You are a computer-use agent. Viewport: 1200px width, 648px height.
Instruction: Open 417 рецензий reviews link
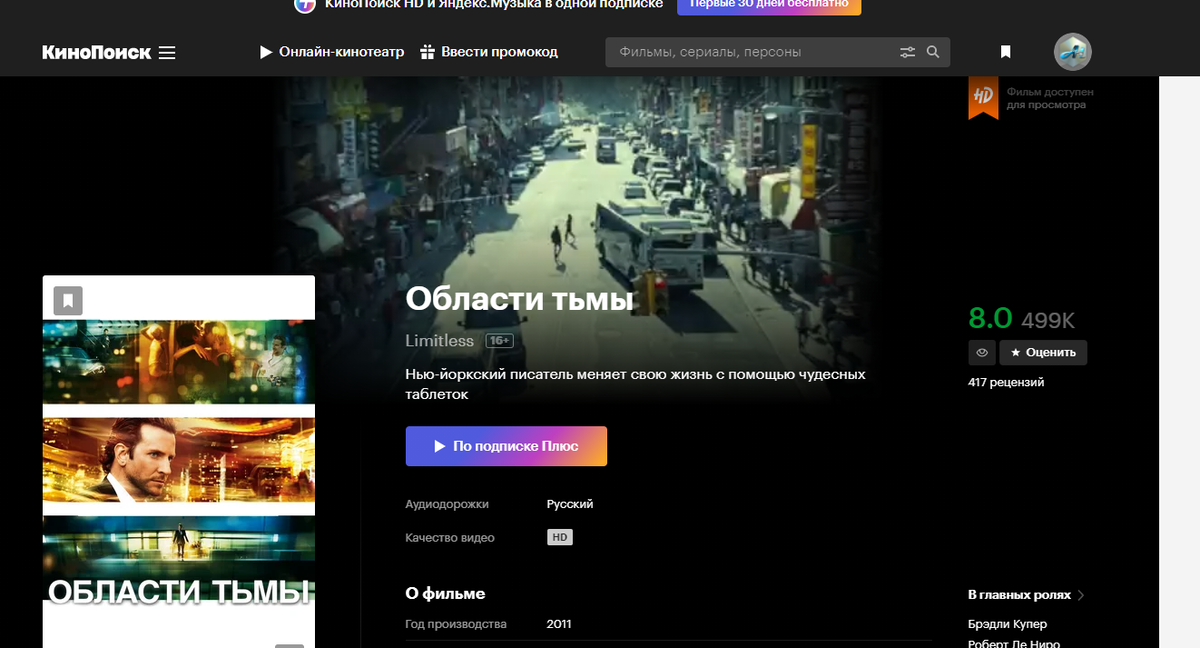[1005, 381]
